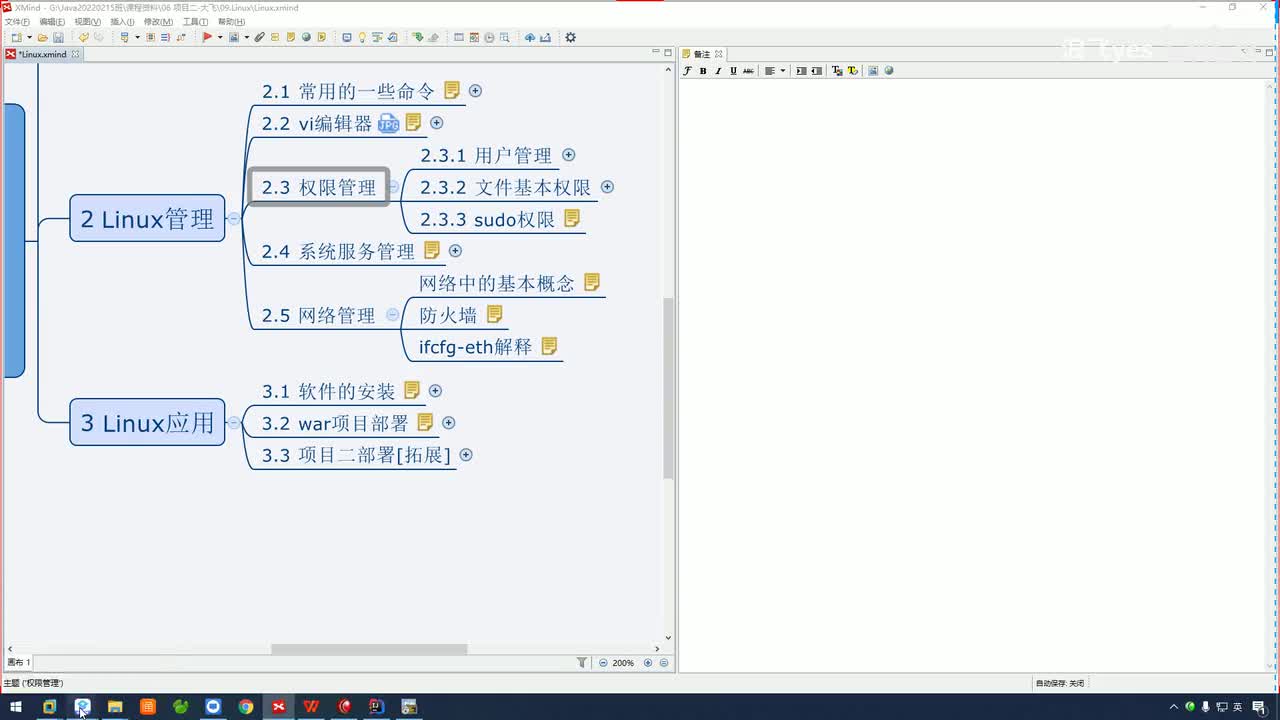Expand the 2.1 常用的一些命令 branch
The height and width of the screenshot is (720, 1280).
[475, 90]
